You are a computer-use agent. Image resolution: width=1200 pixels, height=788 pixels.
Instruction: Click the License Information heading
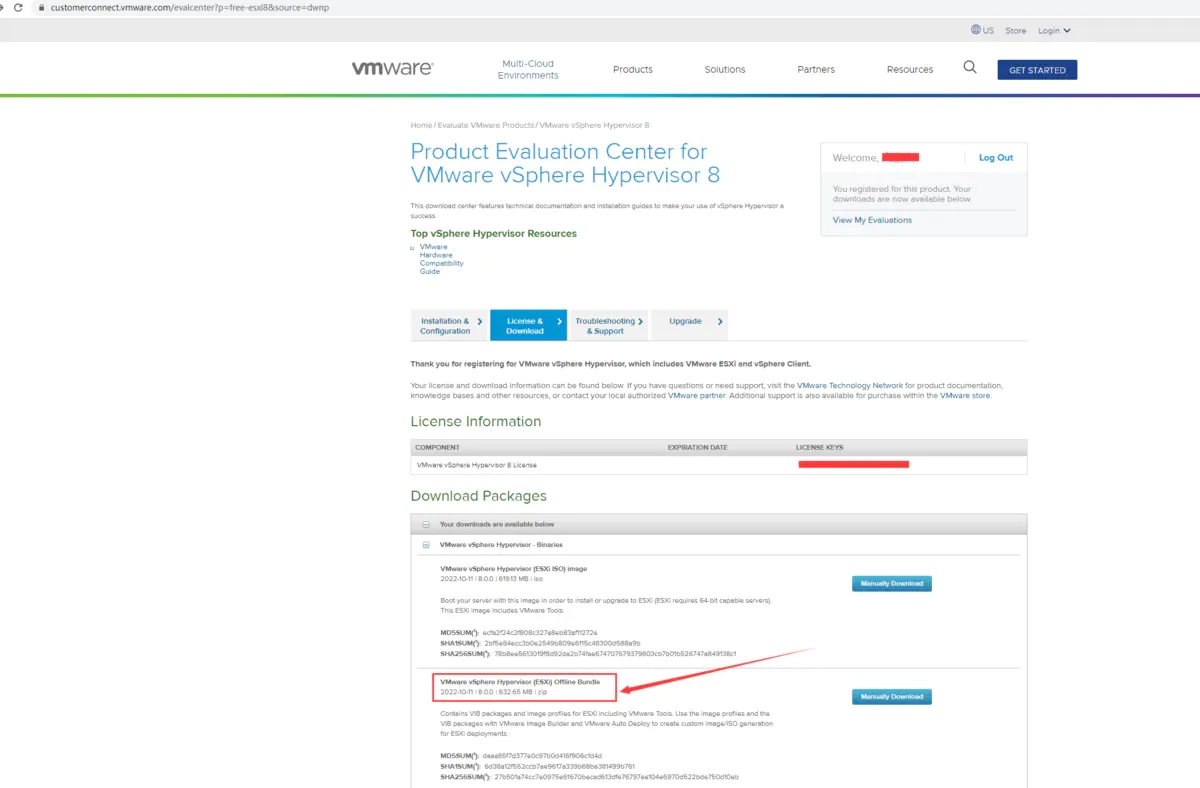coord(476,422)
